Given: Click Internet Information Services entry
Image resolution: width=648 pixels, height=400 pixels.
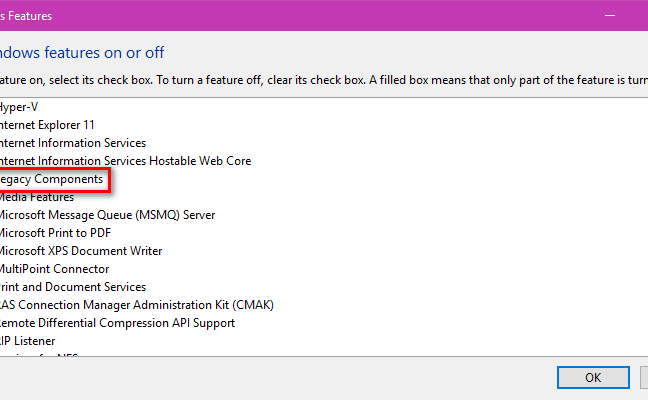Looking at the screenshot, I should coord(73,143).
